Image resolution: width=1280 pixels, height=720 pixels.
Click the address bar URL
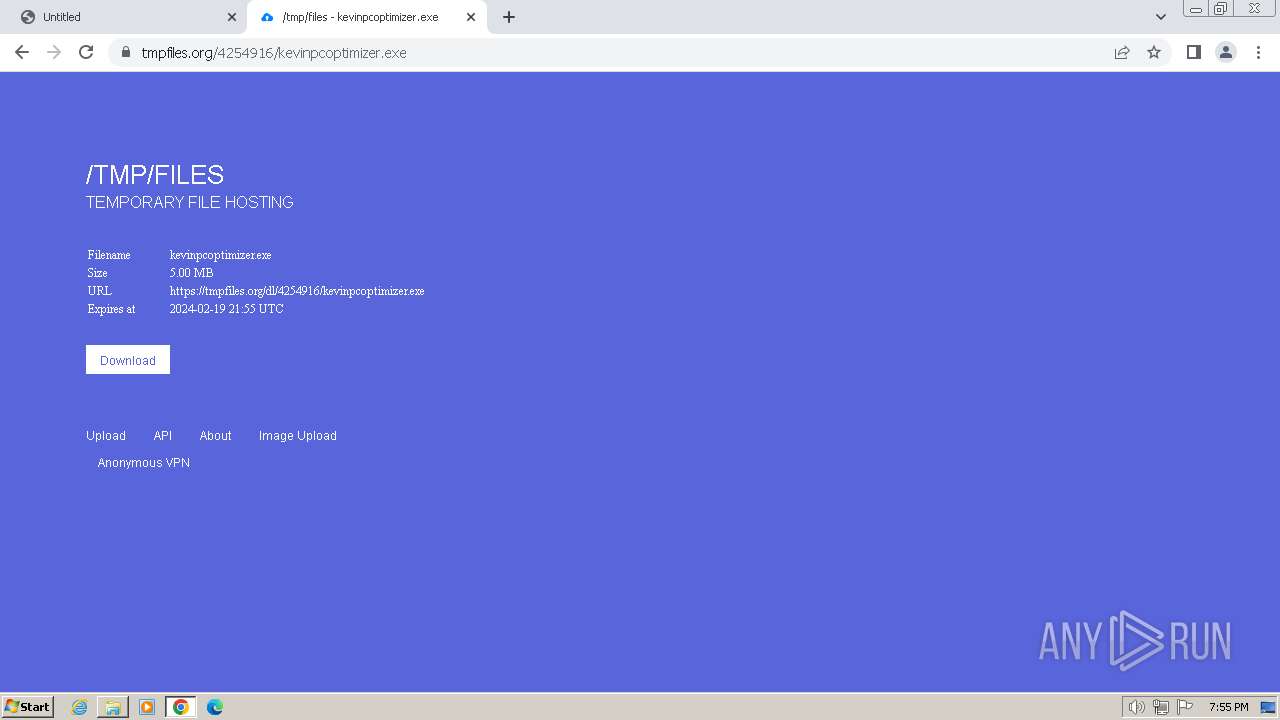coord(274,52)
